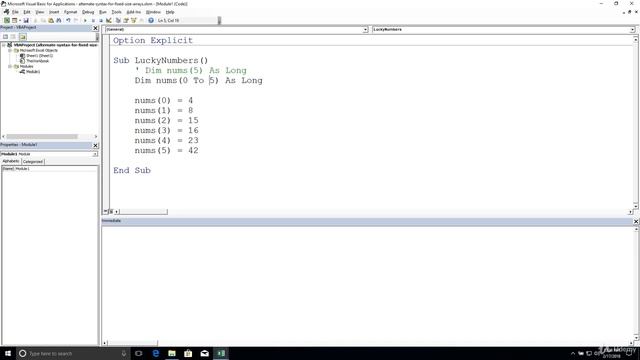Open the Tools menu

[116, 12]
